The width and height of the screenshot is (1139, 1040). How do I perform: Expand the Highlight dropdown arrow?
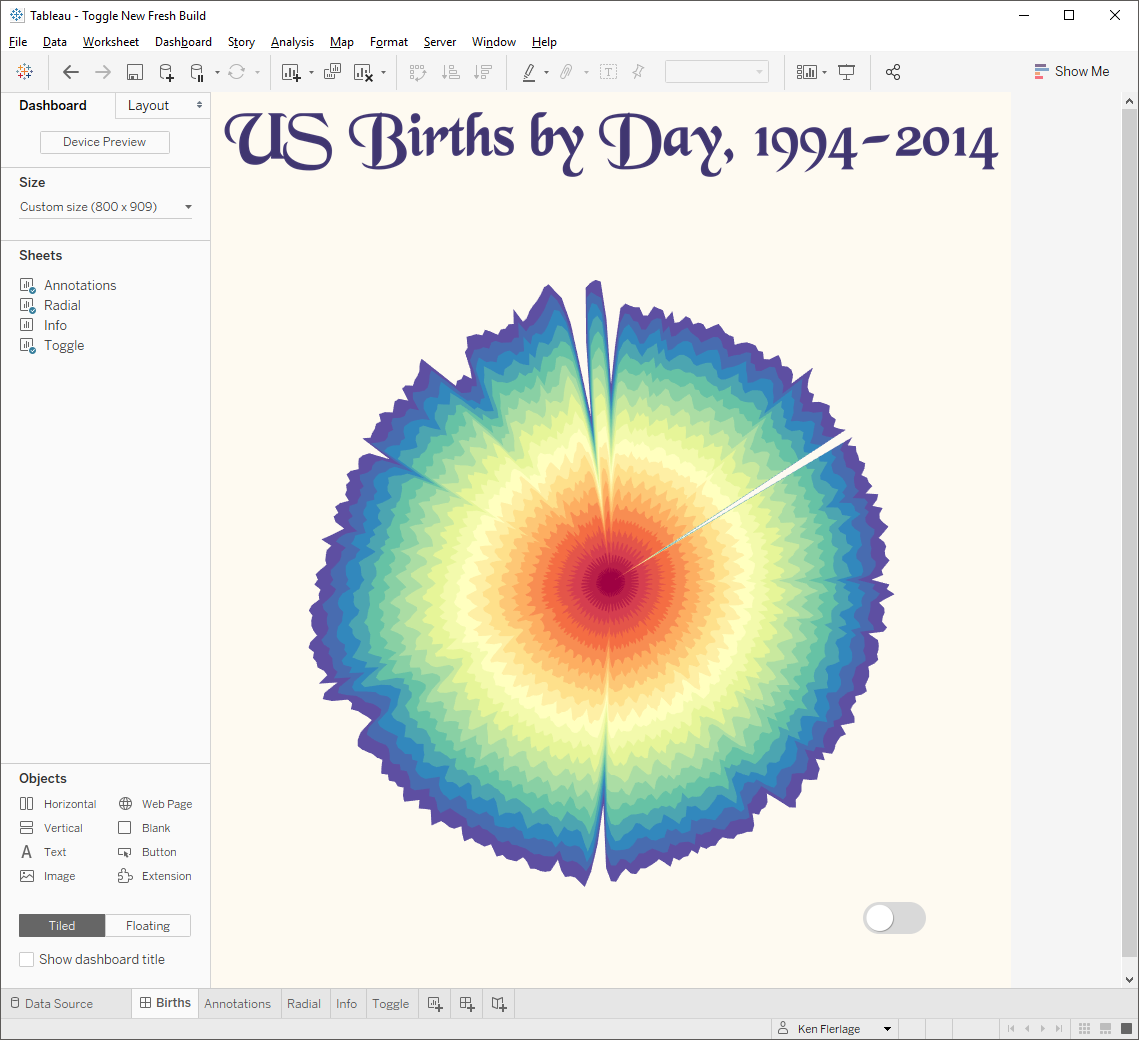pyautogui.click(x=546, y=72)
